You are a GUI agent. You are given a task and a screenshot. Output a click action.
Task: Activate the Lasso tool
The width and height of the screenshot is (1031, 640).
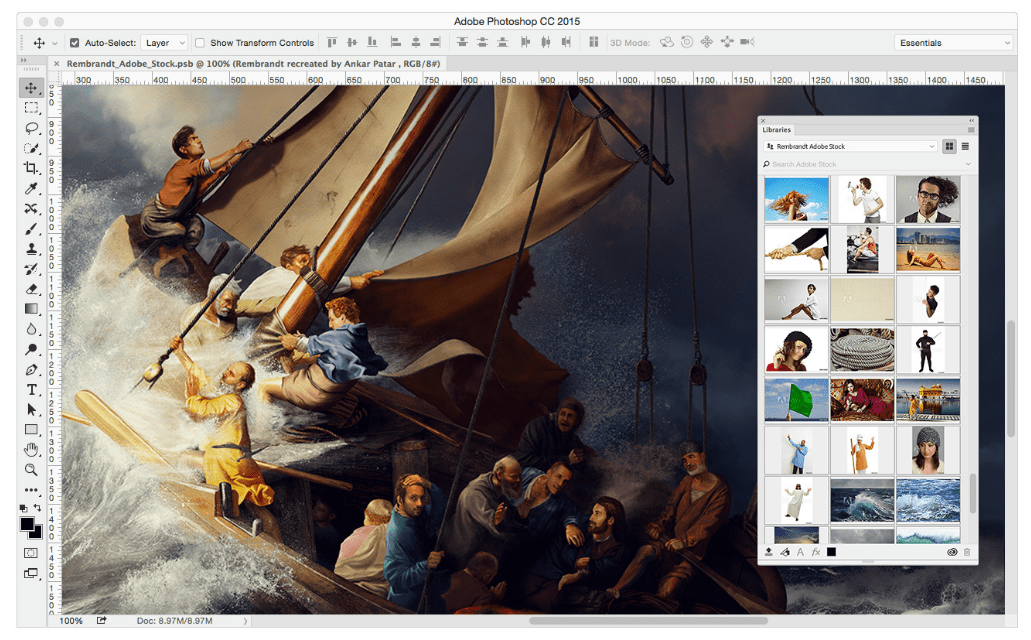(33, 128)
